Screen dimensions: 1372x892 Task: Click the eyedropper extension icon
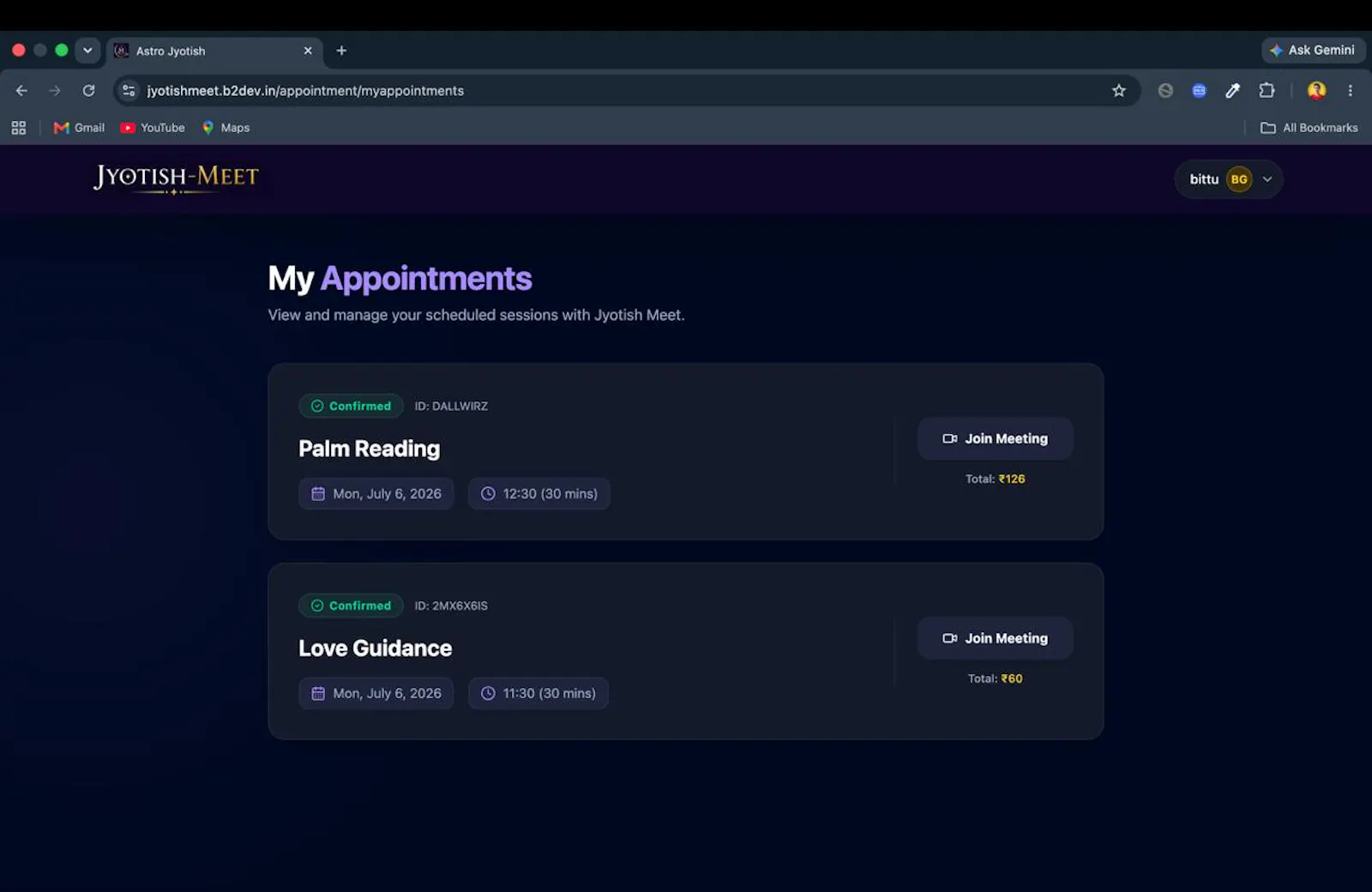tap(1232, 91)
